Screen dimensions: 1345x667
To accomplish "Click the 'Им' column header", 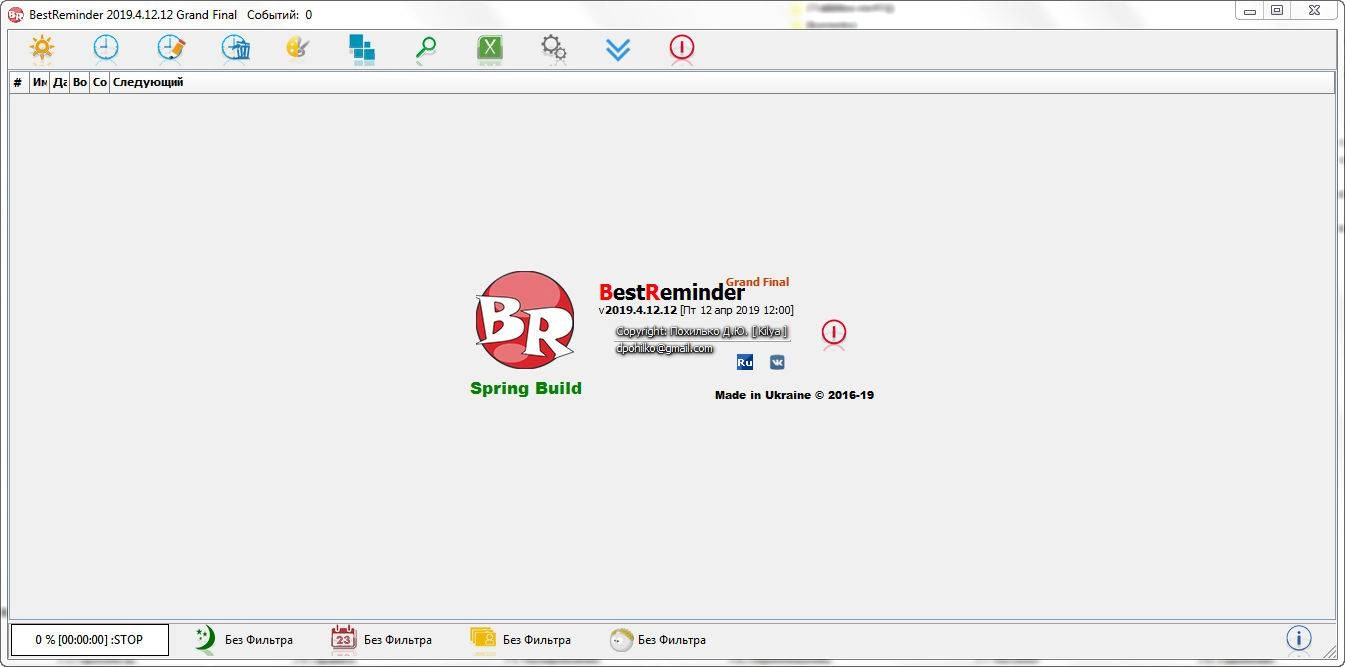I will [x=39, y=83].
